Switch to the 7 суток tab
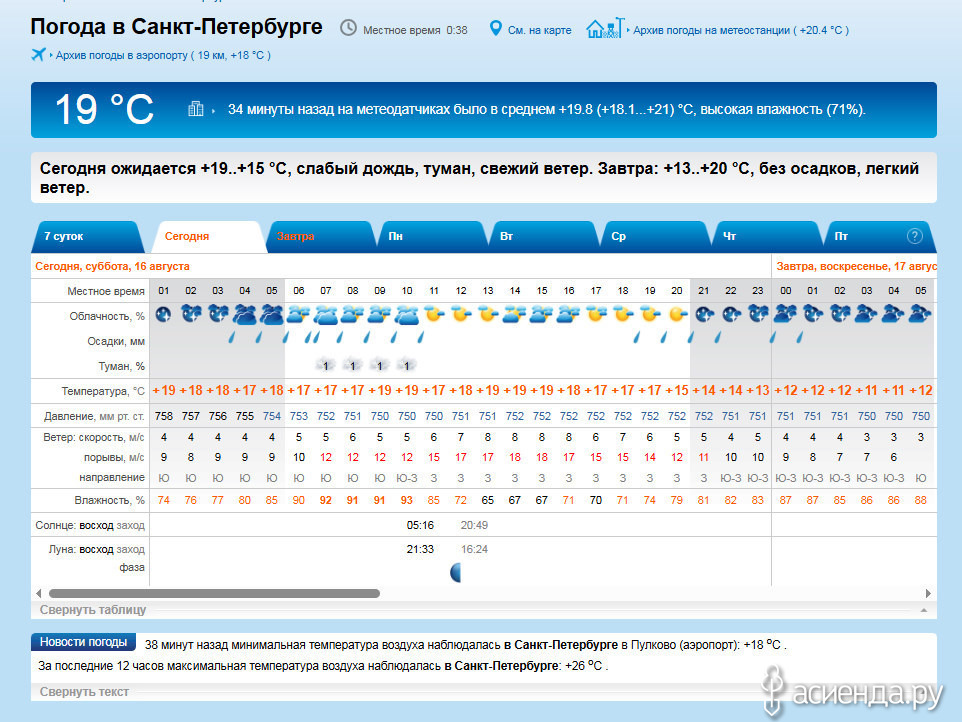Screen dimensions: 962x722 (x=86, y=237)
